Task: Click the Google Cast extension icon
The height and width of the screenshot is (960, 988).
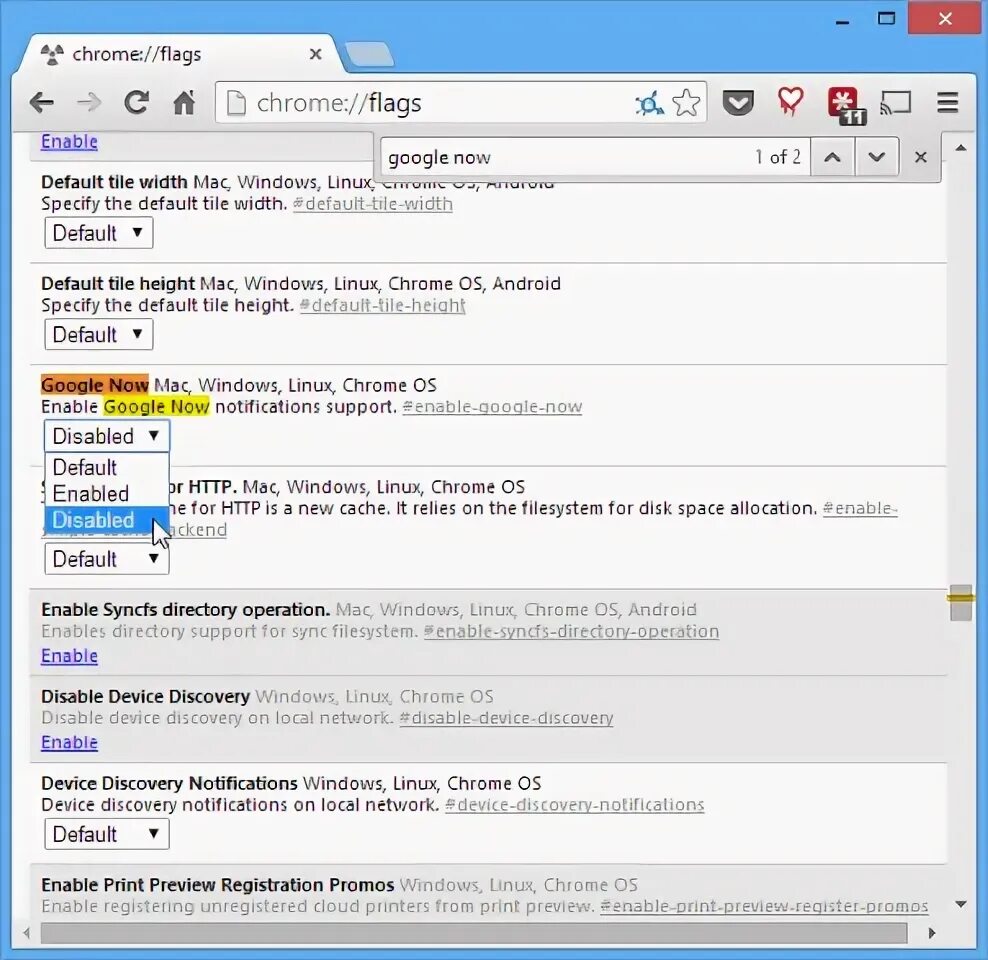Action: [x=895, y=103]
